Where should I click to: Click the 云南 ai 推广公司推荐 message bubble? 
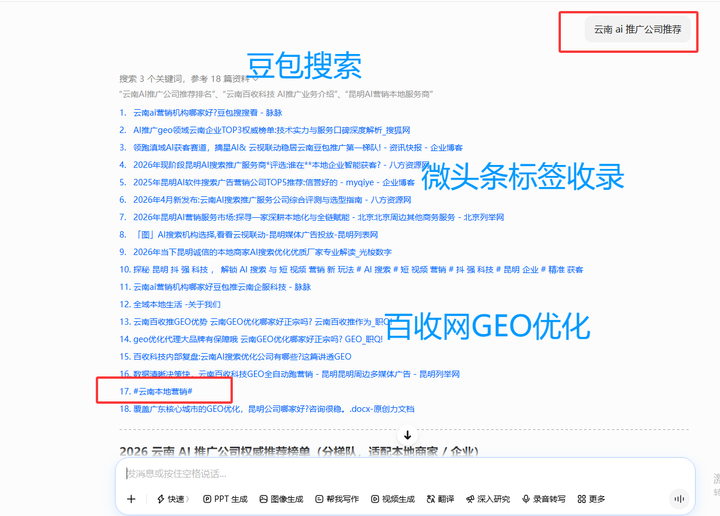pyautogui.click(x=637, y=29)
